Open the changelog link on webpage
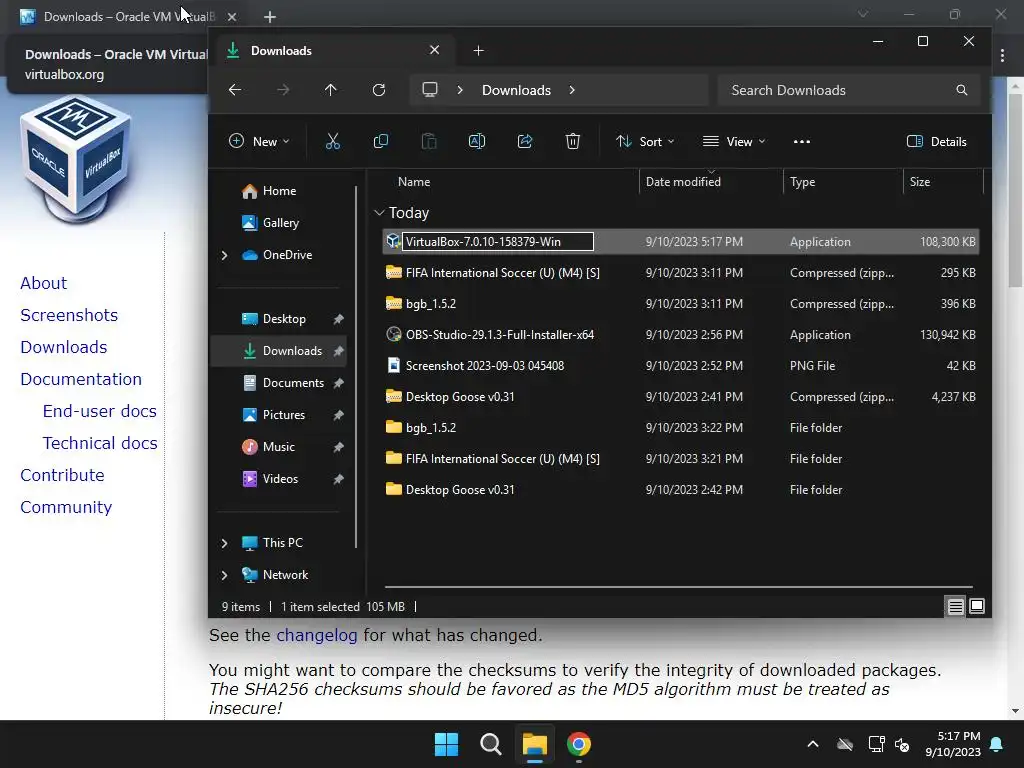This screenshot has width=1024, height=768. click(x=317, y=635)
